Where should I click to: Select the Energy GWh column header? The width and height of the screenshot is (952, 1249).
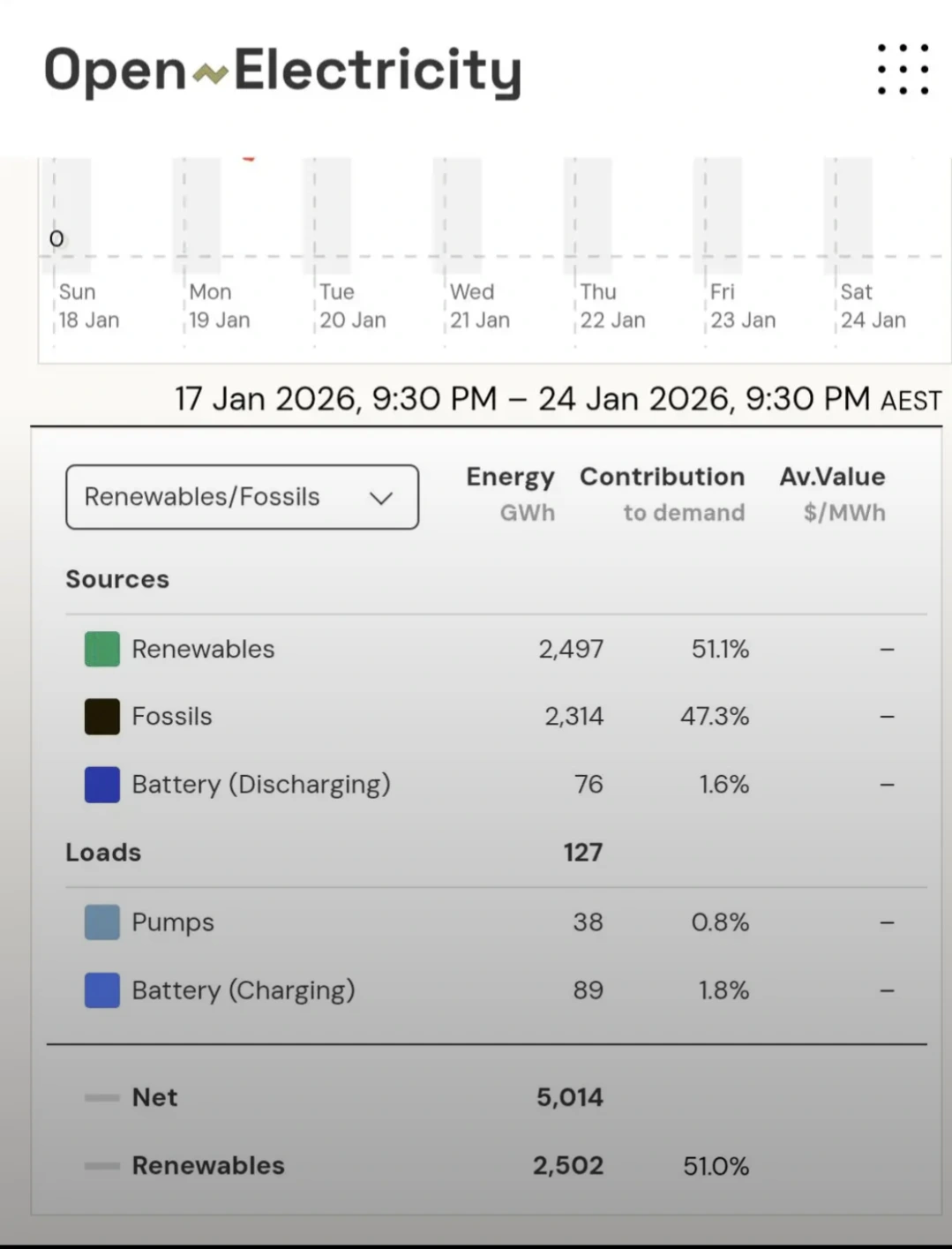[x=510, y=494]
